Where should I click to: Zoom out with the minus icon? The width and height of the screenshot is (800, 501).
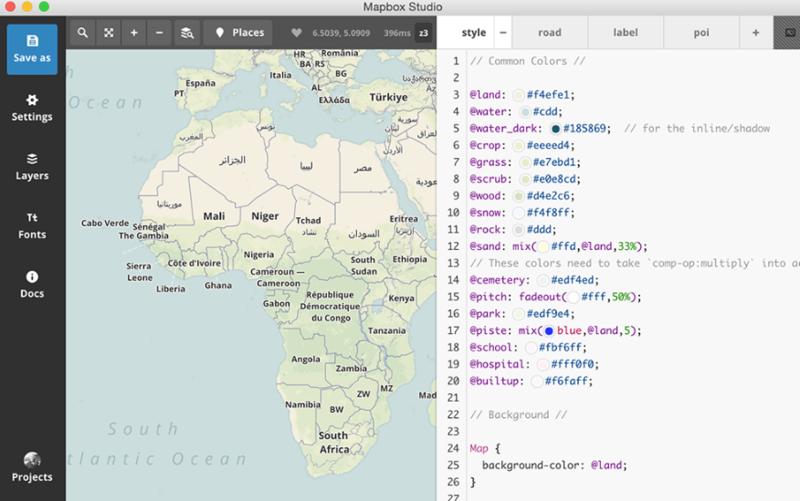point(159,33)
